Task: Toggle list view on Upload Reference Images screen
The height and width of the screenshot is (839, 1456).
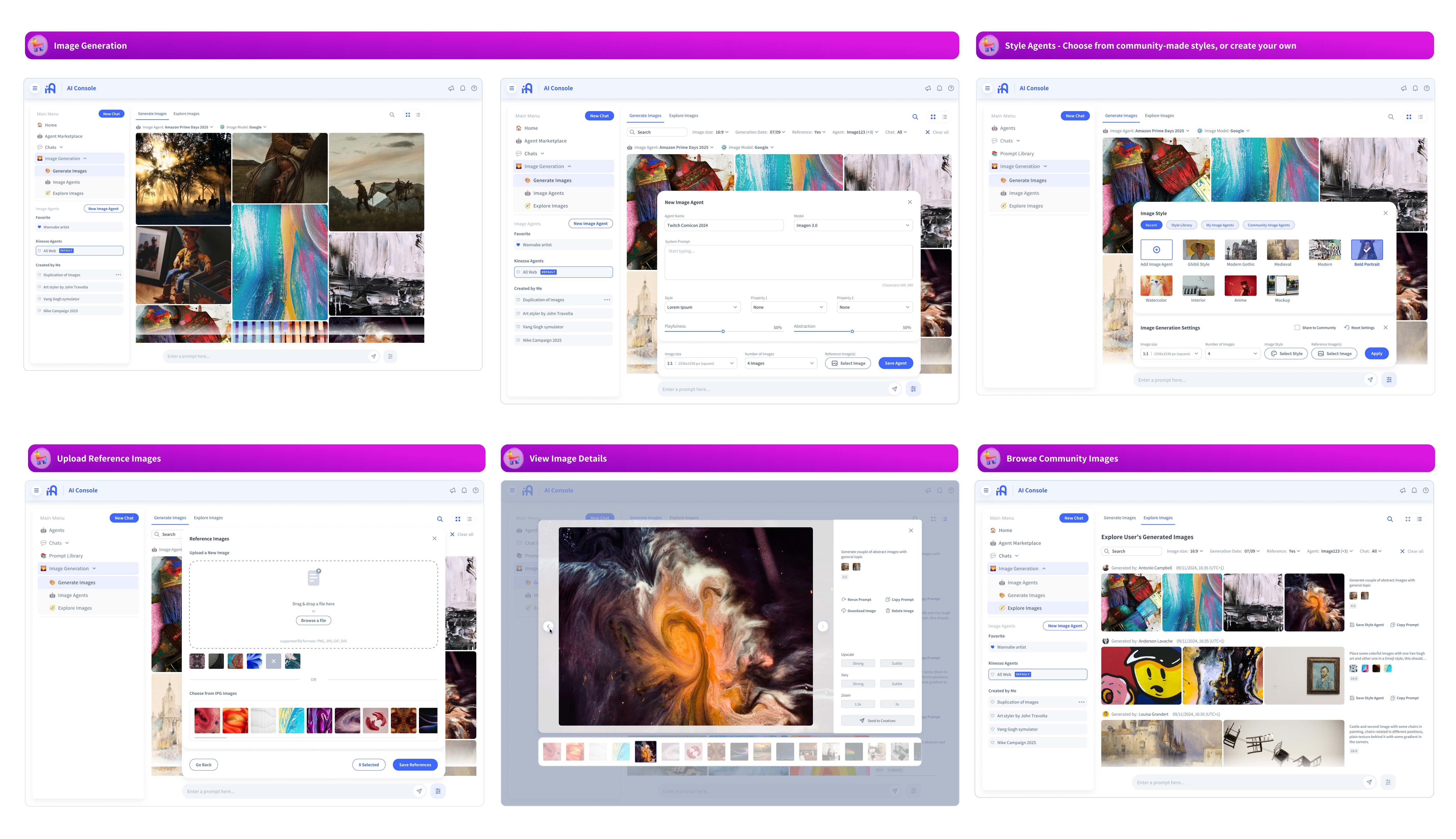Action: (x=469, y=519)
